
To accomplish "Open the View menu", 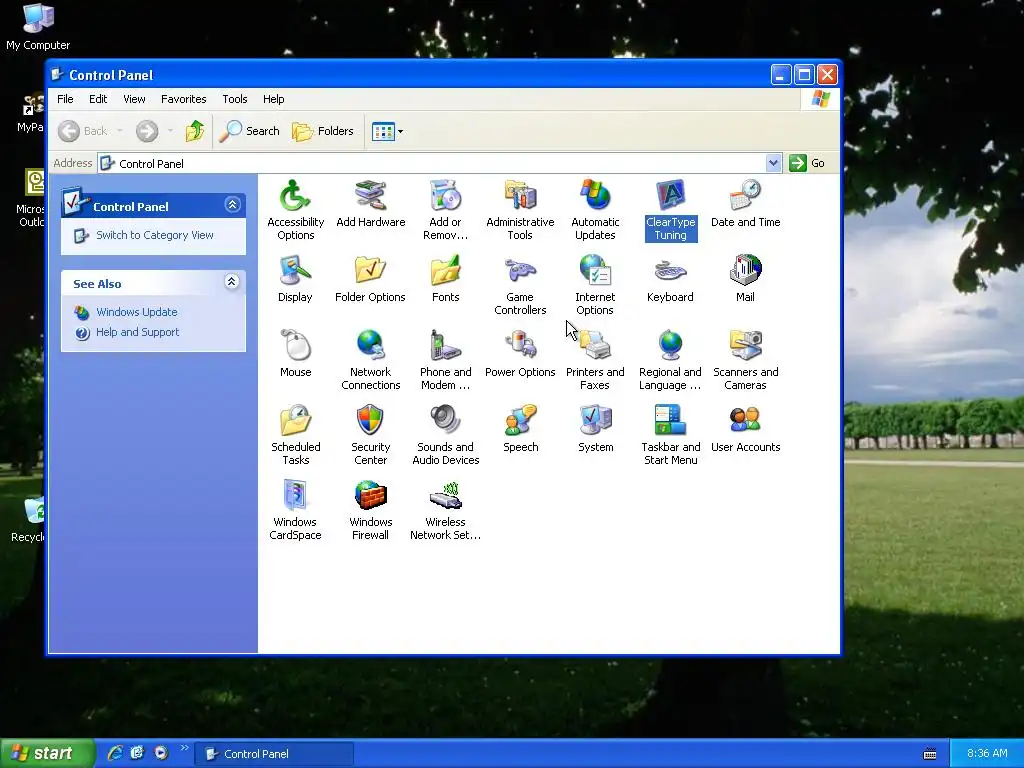I will (134, 99).
